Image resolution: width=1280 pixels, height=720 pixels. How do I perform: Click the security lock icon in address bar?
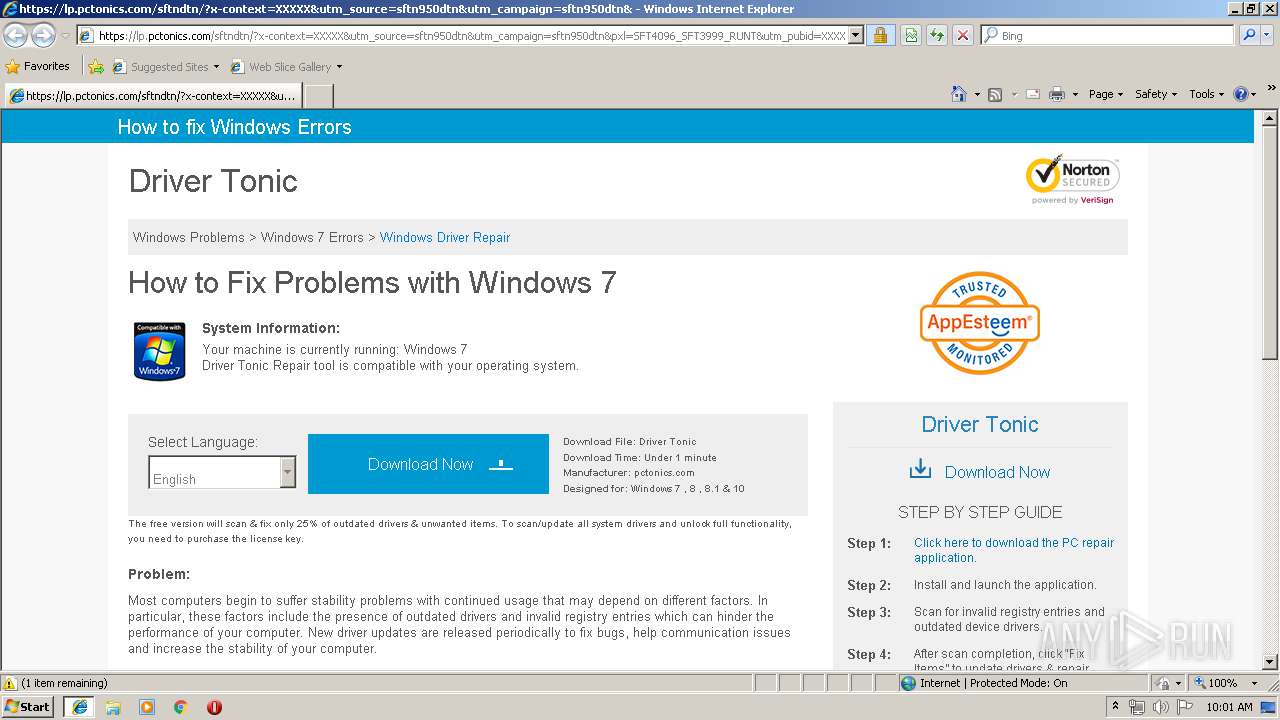click(880, 35)
